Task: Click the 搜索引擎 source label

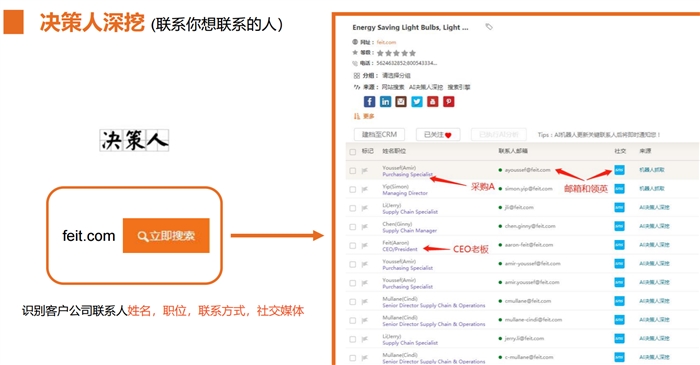Action: (x=459, y=87)
